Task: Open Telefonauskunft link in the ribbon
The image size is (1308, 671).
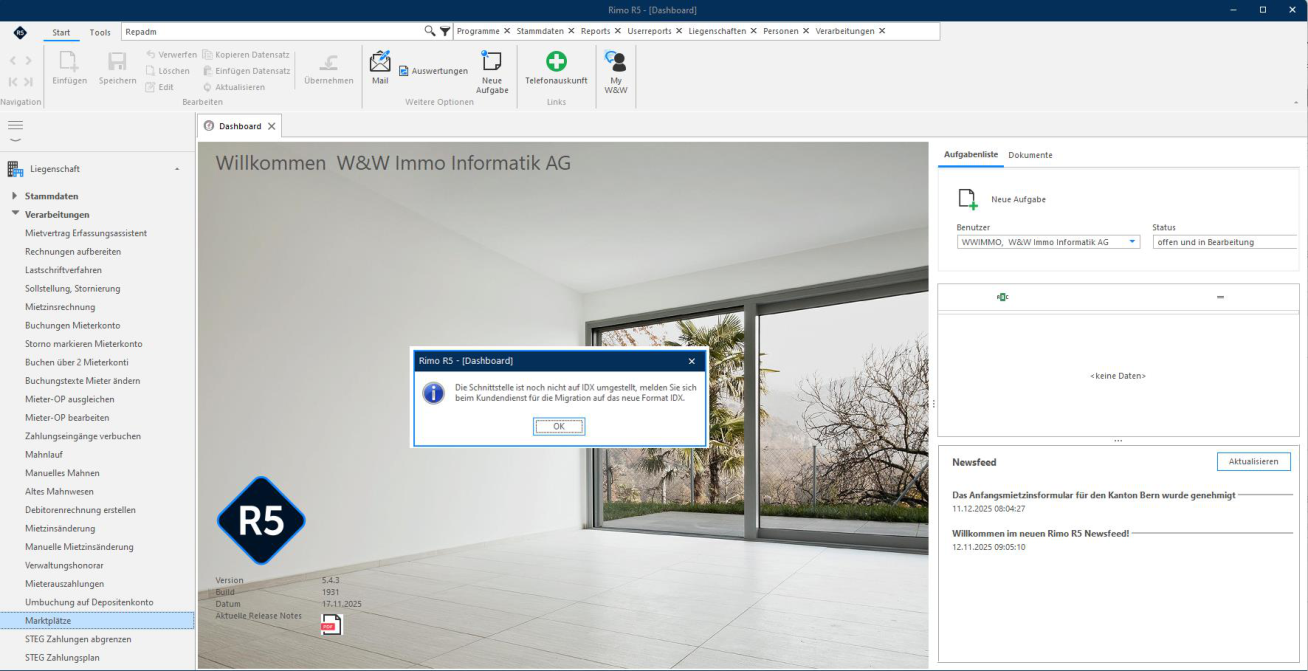Action: (556, 68)
